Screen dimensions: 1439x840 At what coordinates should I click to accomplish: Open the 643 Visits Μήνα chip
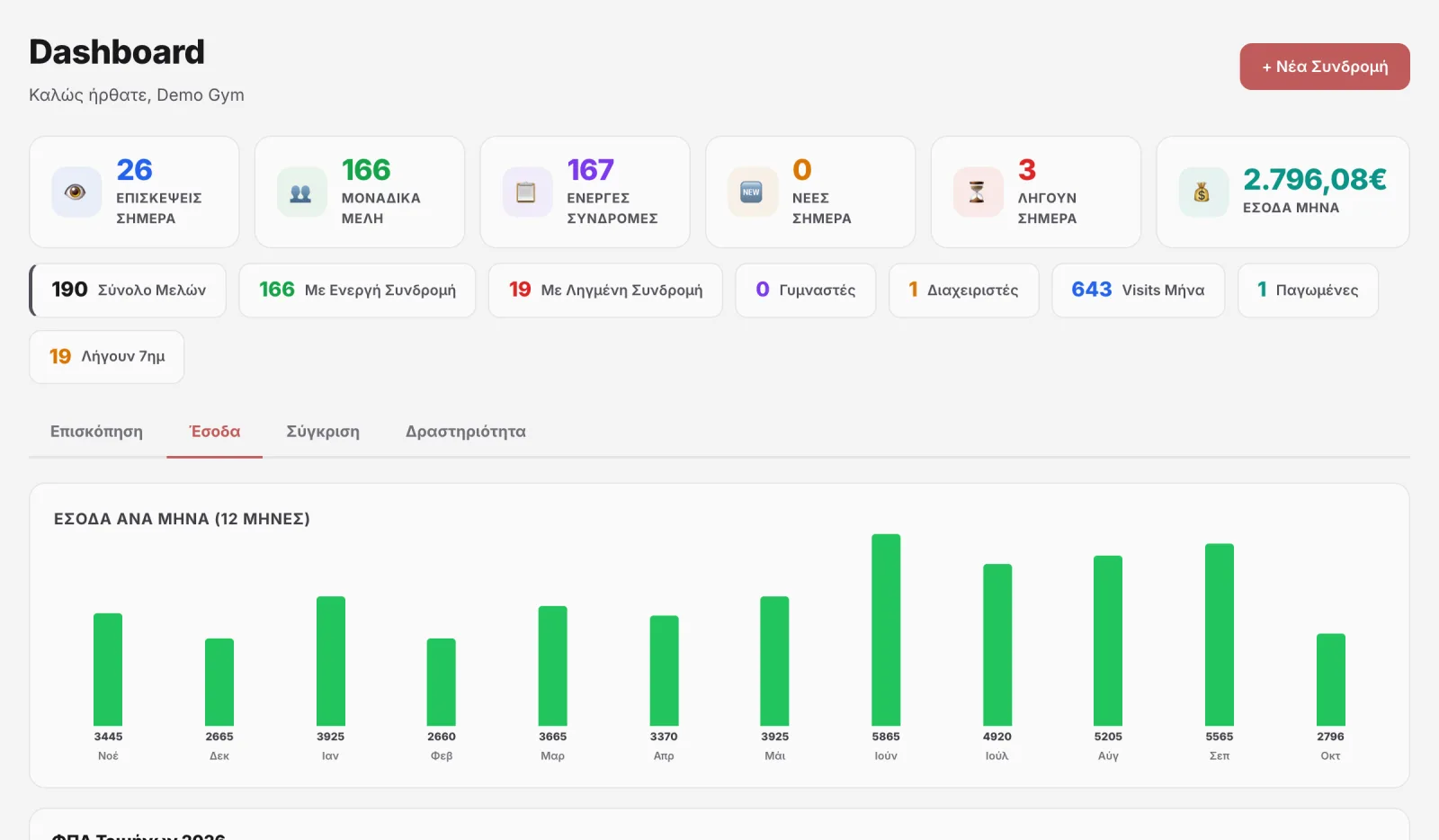click(x=1138, y=290)
